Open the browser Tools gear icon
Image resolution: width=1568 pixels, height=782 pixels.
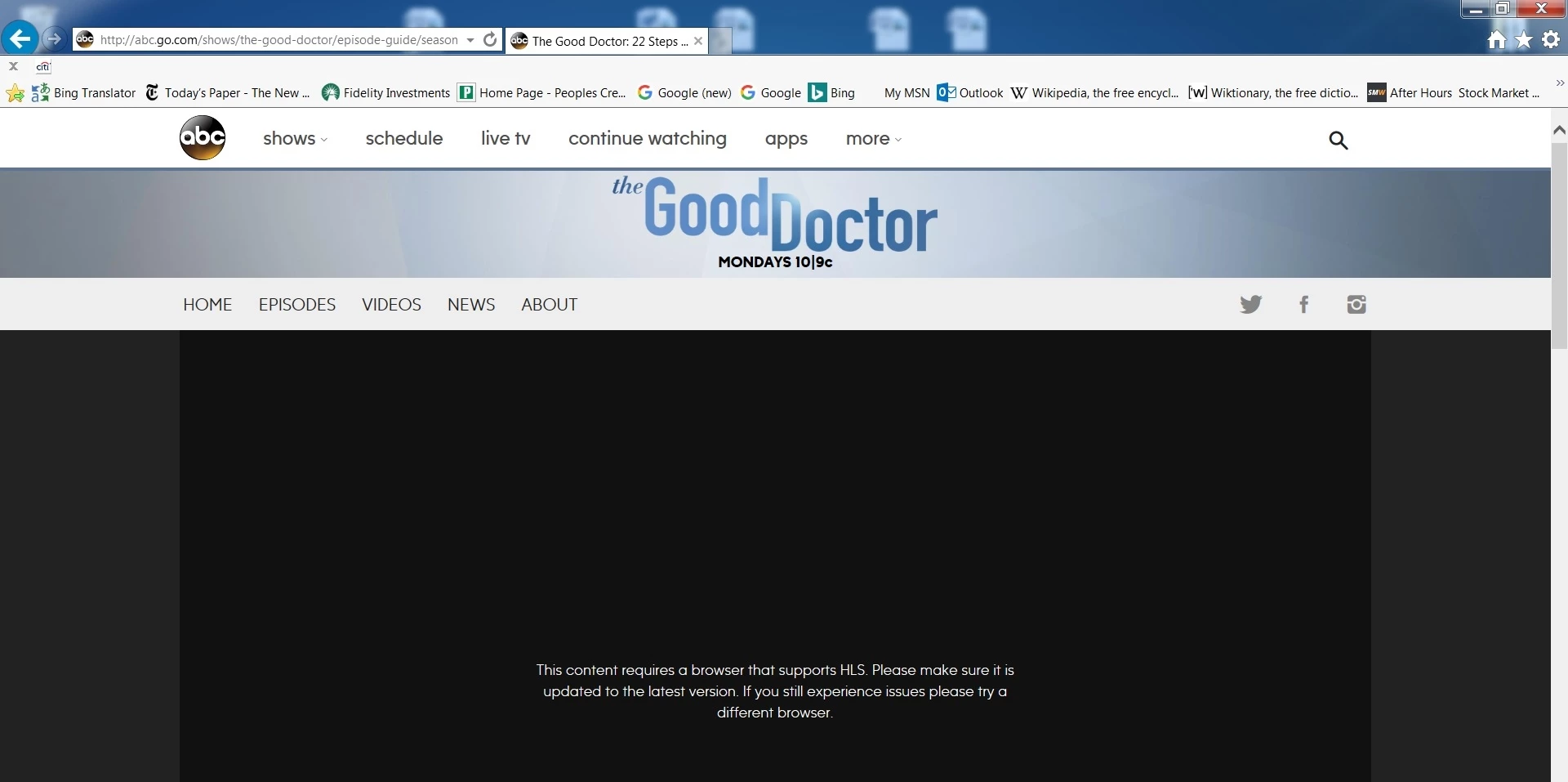(x=1551, y=39)
